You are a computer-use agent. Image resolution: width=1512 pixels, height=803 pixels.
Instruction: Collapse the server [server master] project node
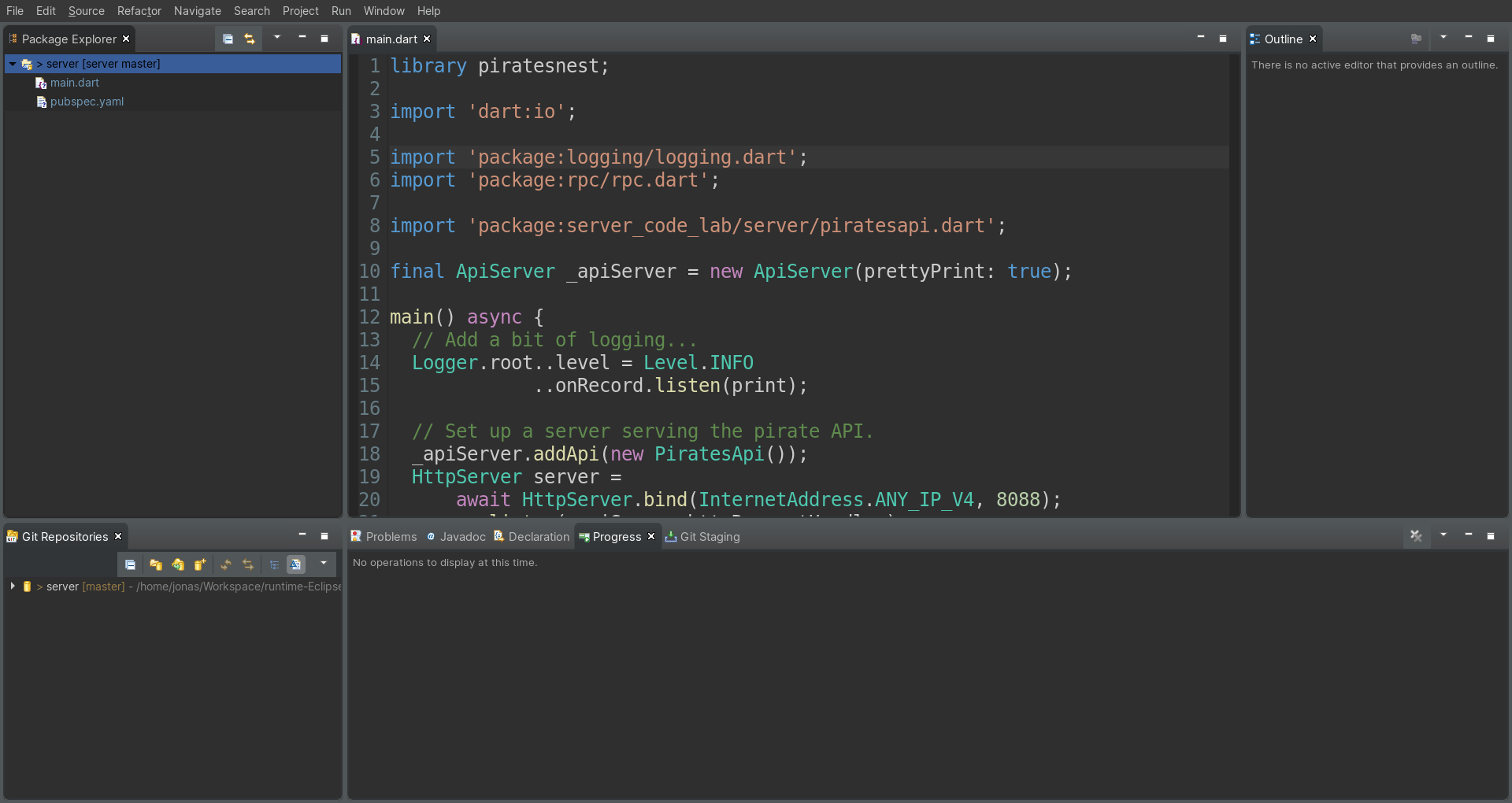pyautogui.click(x=13, y=64)
